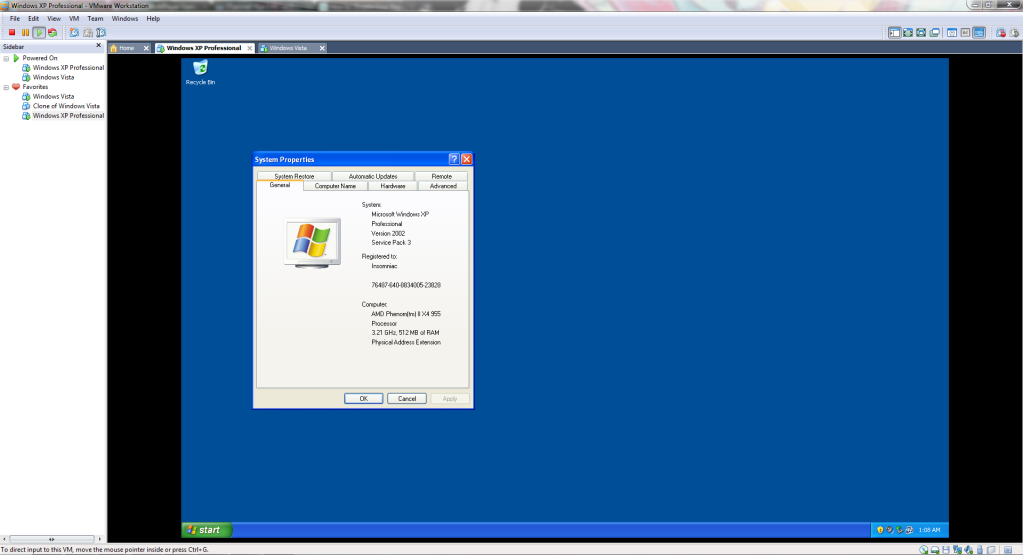This screenshot has height=555, width=1023.
Task: Toggle the Show Sidebar toolbar icon
Action: (894, 33)
